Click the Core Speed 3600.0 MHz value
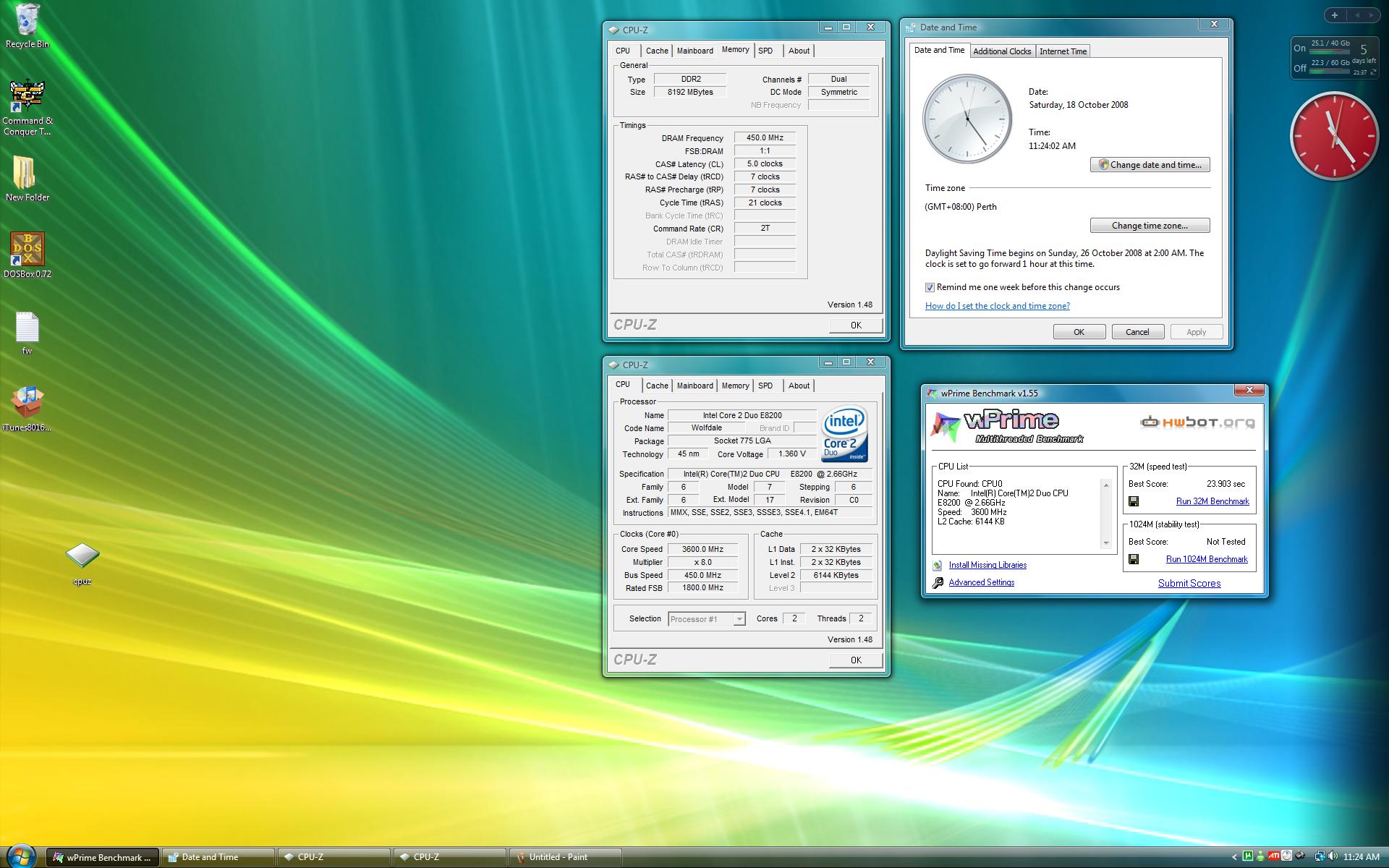 (702, 550)
